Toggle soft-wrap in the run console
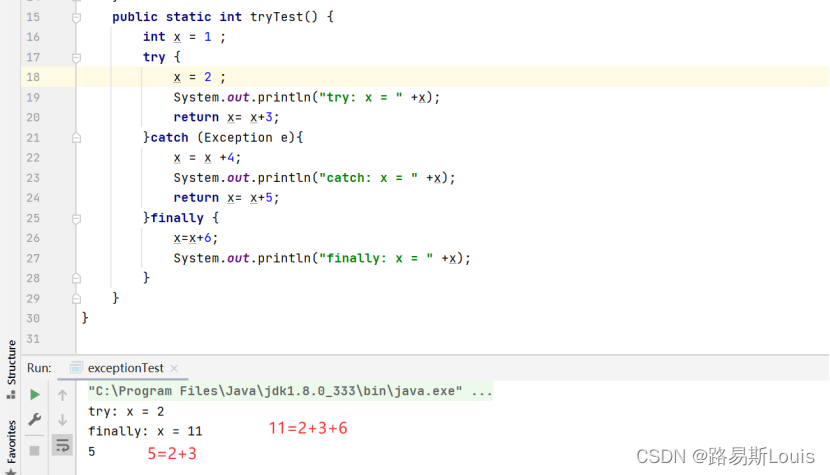The width and height of the screenshot is (830, 475). pos(62,445)
